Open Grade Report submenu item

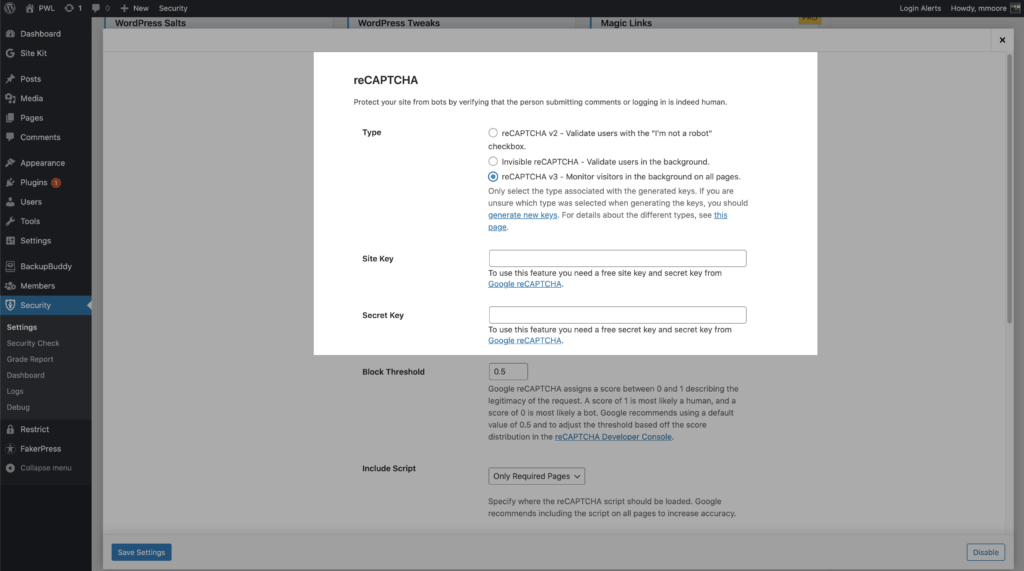(x=30, y=359)
